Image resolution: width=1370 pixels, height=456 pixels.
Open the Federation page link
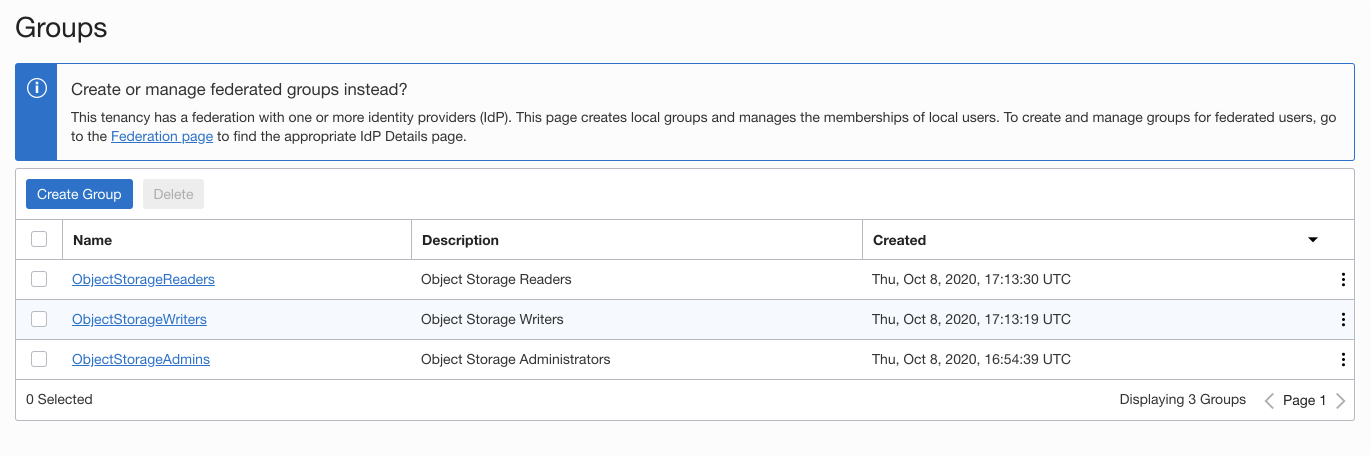point(162,136)
